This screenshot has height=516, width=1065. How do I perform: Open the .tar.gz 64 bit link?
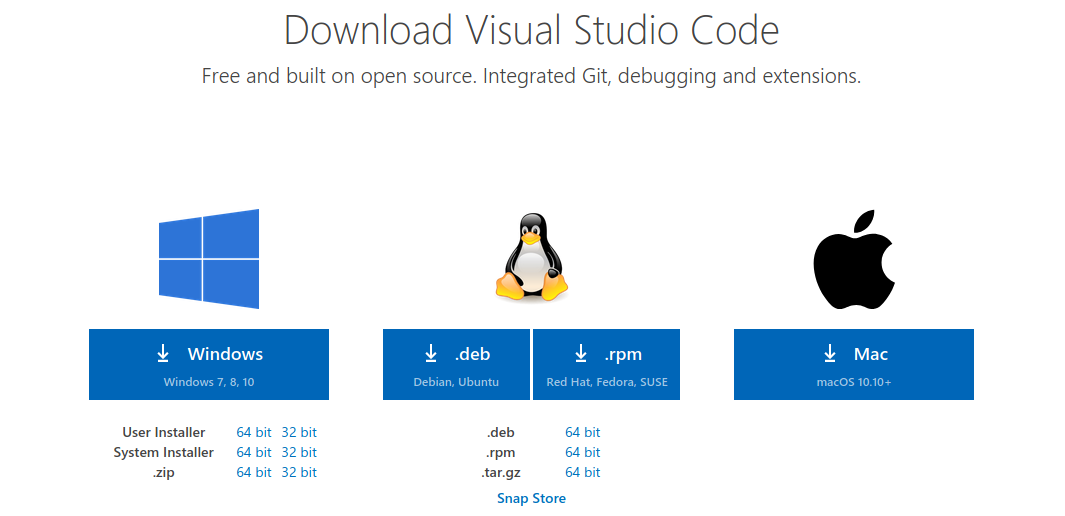click(583, 473)
